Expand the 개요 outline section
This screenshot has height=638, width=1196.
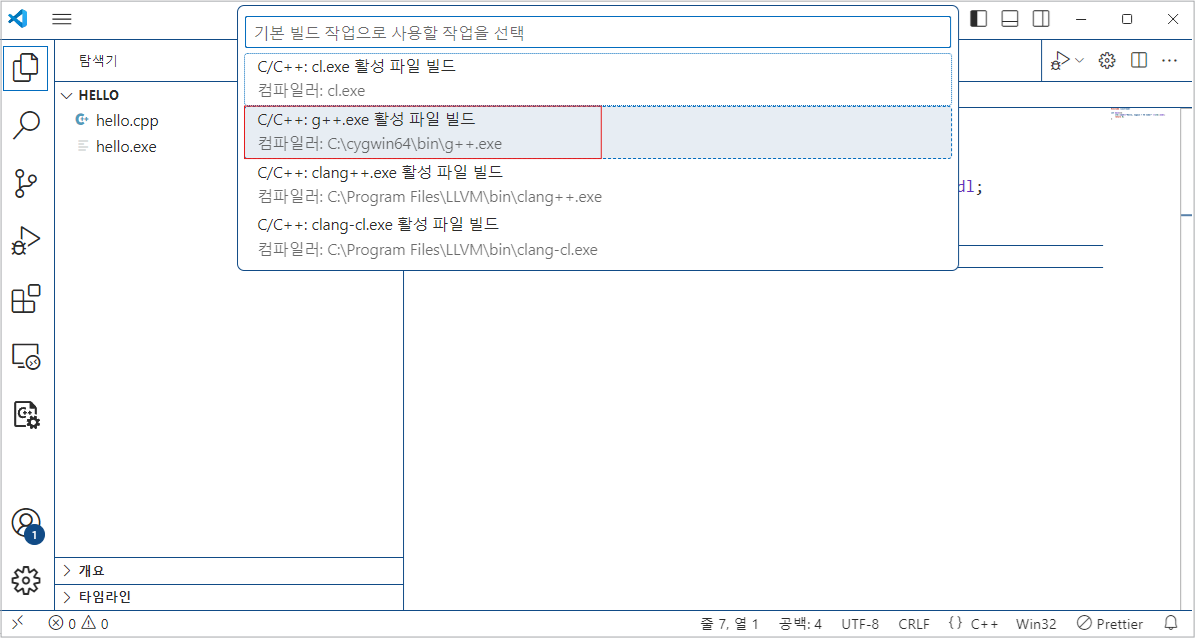229,571
